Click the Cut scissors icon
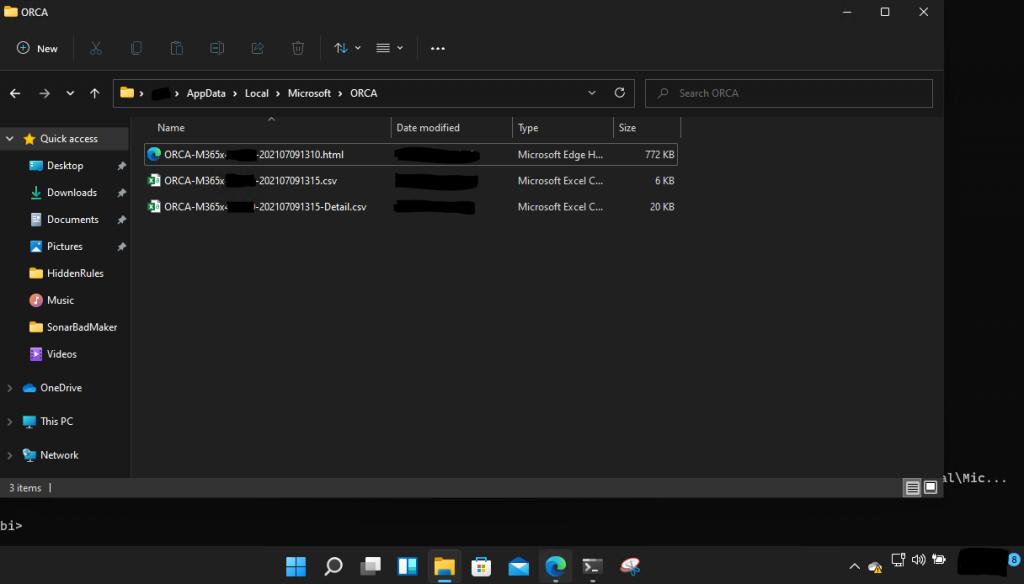Image resolution: width=1024 pixels, height=584 pixels. tap(96, 48)
